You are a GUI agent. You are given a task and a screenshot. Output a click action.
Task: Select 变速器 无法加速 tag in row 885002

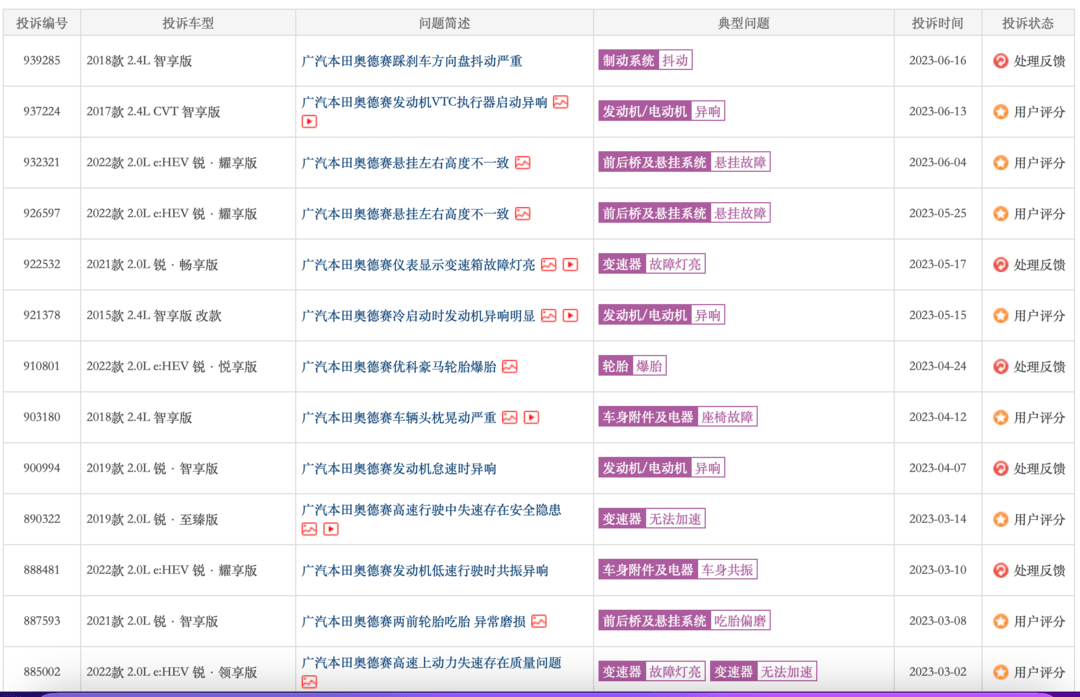pos(763,672)
